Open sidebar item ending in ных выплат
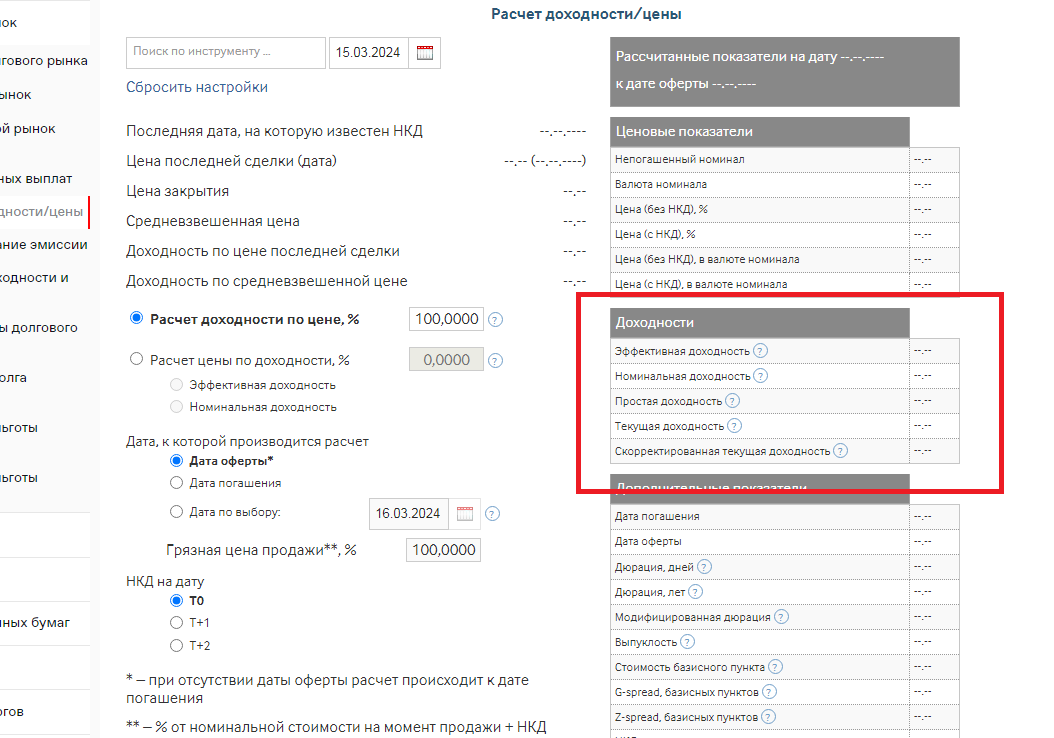 point(36,179)
